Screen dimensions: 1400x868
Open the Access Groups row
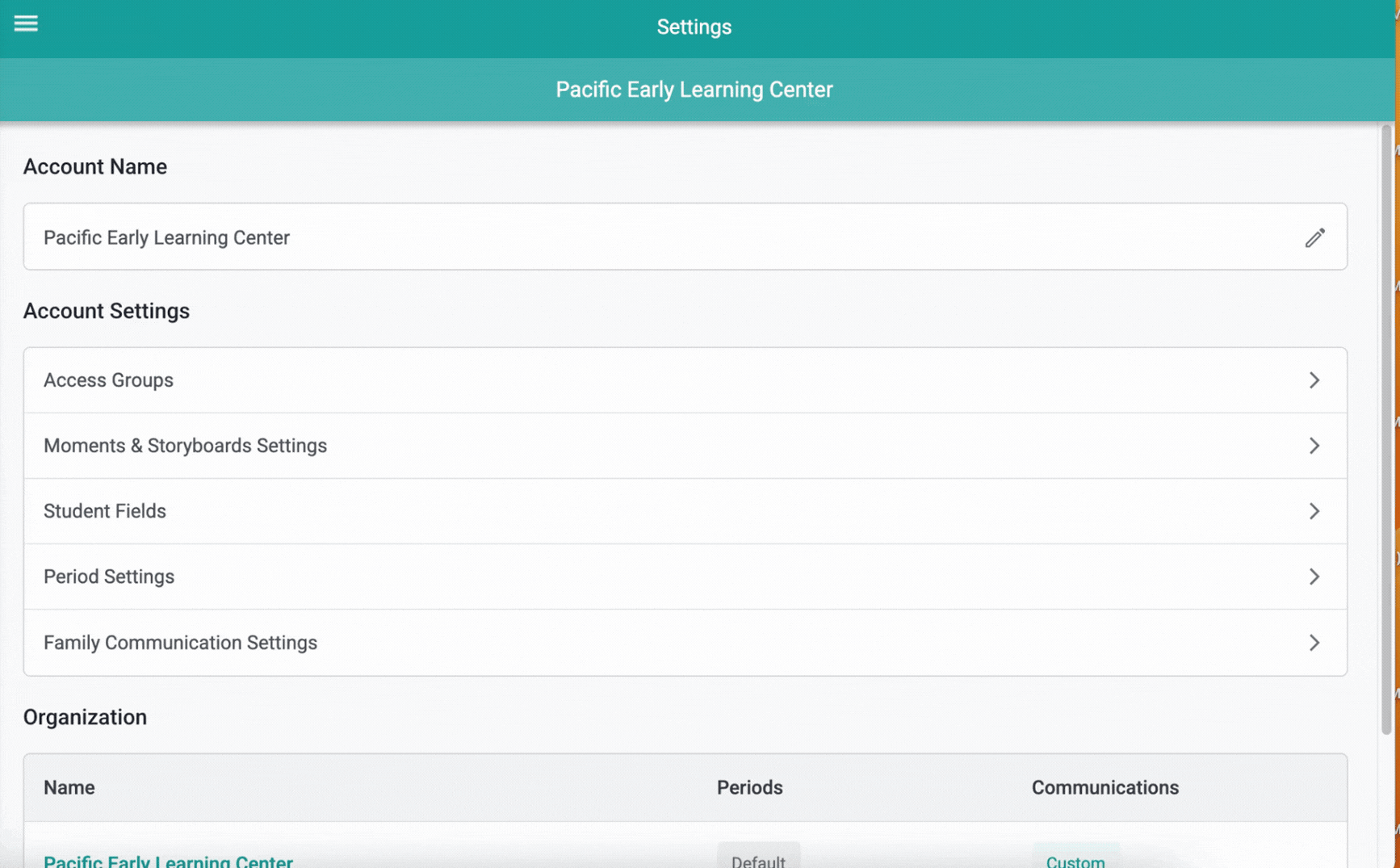(685, 380)
